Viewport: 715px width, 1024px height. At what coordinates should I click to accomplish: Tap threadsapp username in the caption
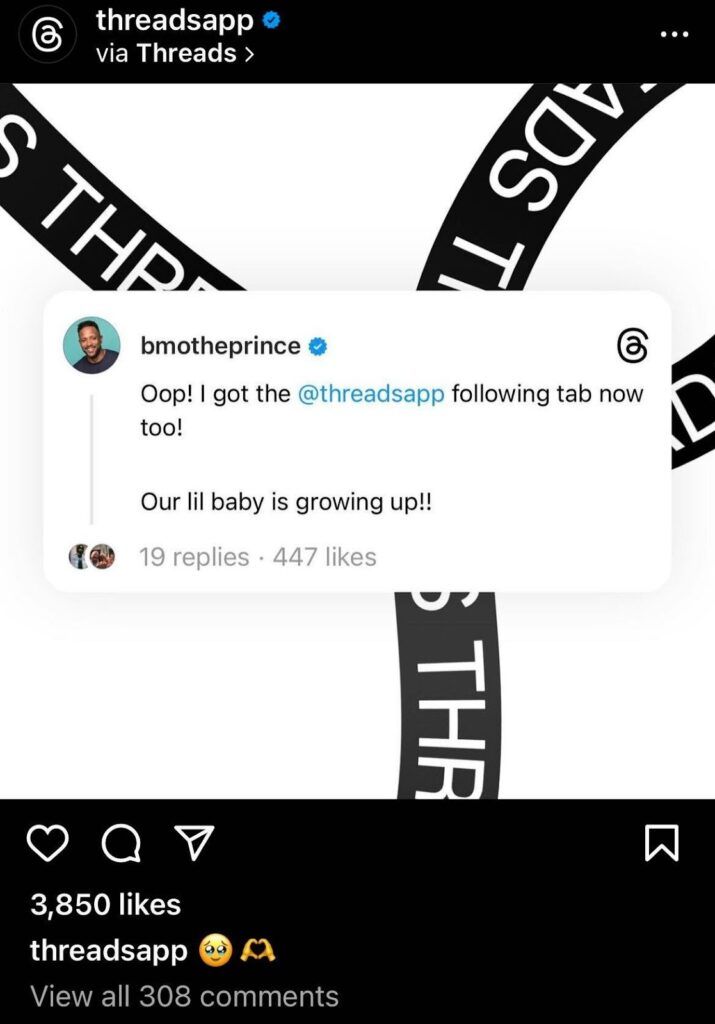(109, 951)
